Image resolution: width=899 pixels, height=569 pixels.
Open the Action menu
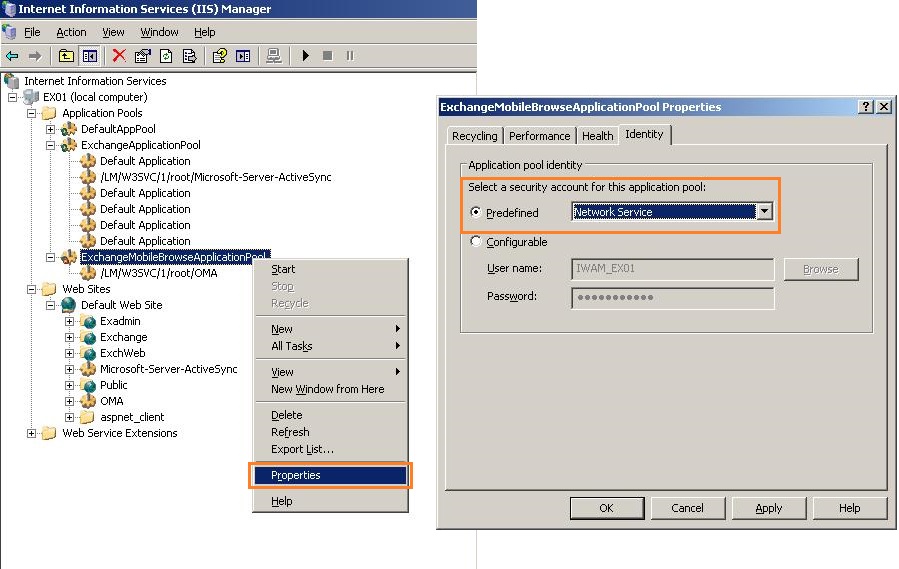coord(71,32)
